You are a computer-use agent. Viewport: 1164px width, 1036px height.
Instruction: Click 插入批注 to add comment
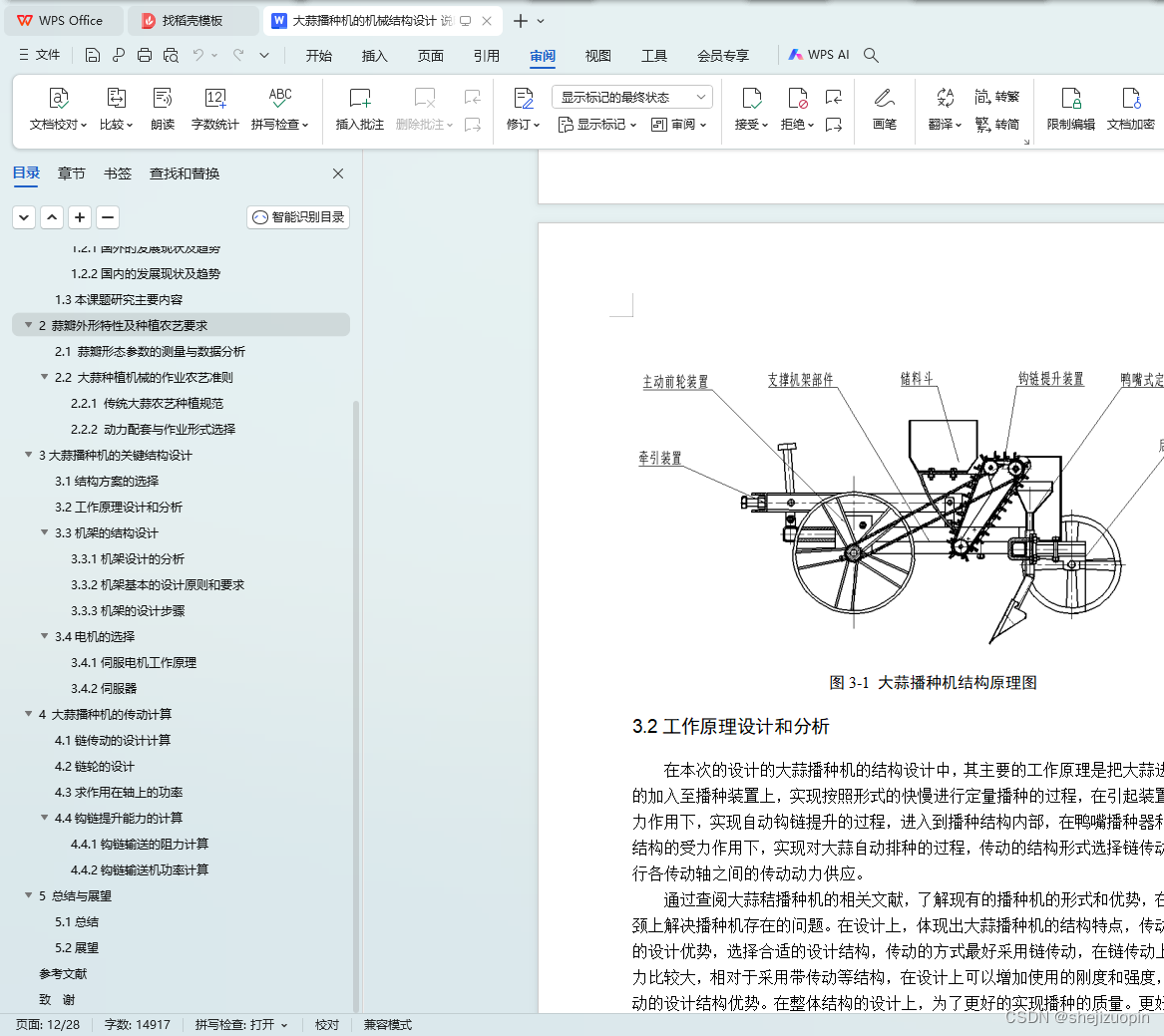[x=359, y=109]
